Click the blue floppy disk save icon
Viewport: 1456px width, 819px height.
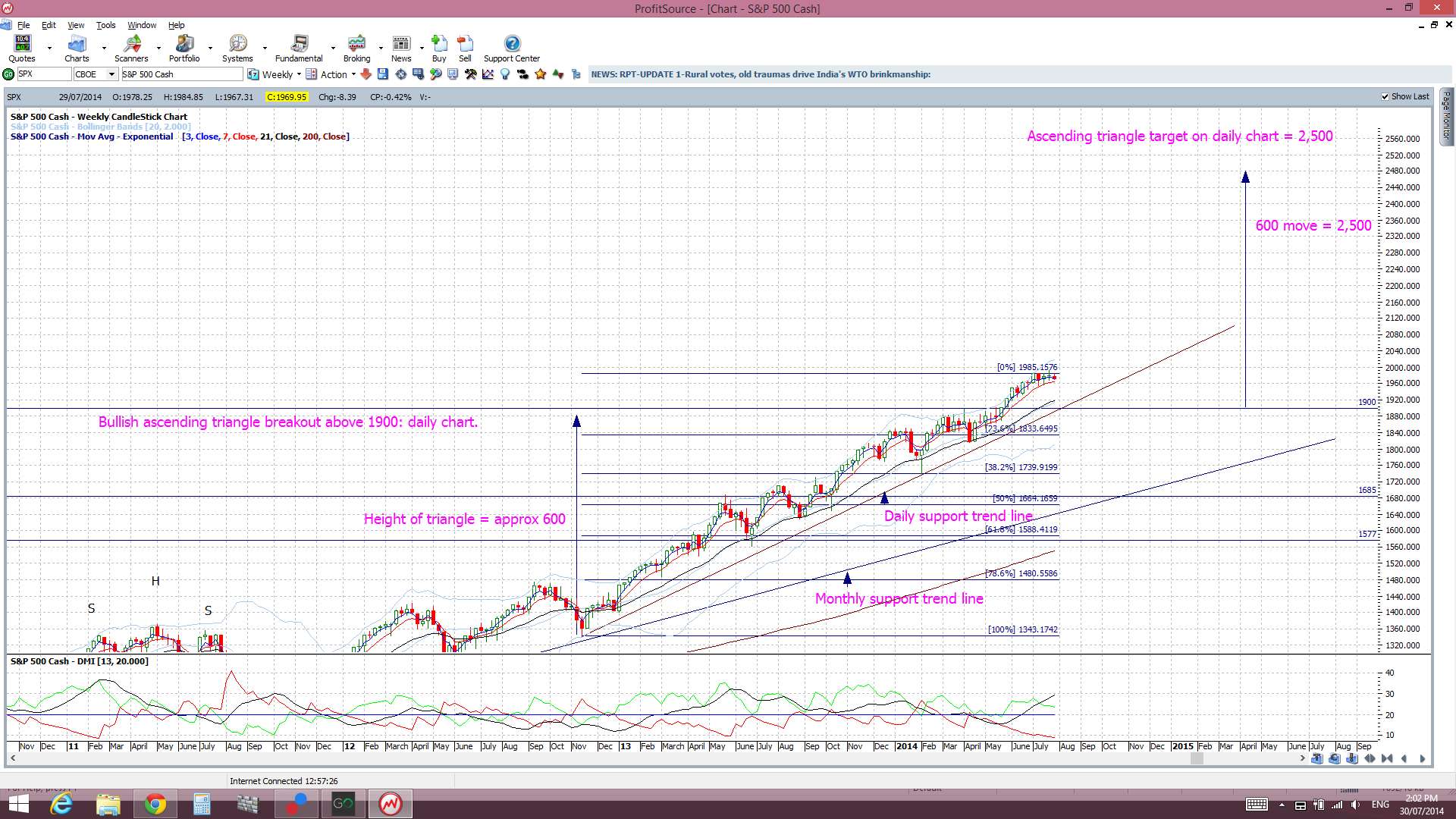coord(382,74)
